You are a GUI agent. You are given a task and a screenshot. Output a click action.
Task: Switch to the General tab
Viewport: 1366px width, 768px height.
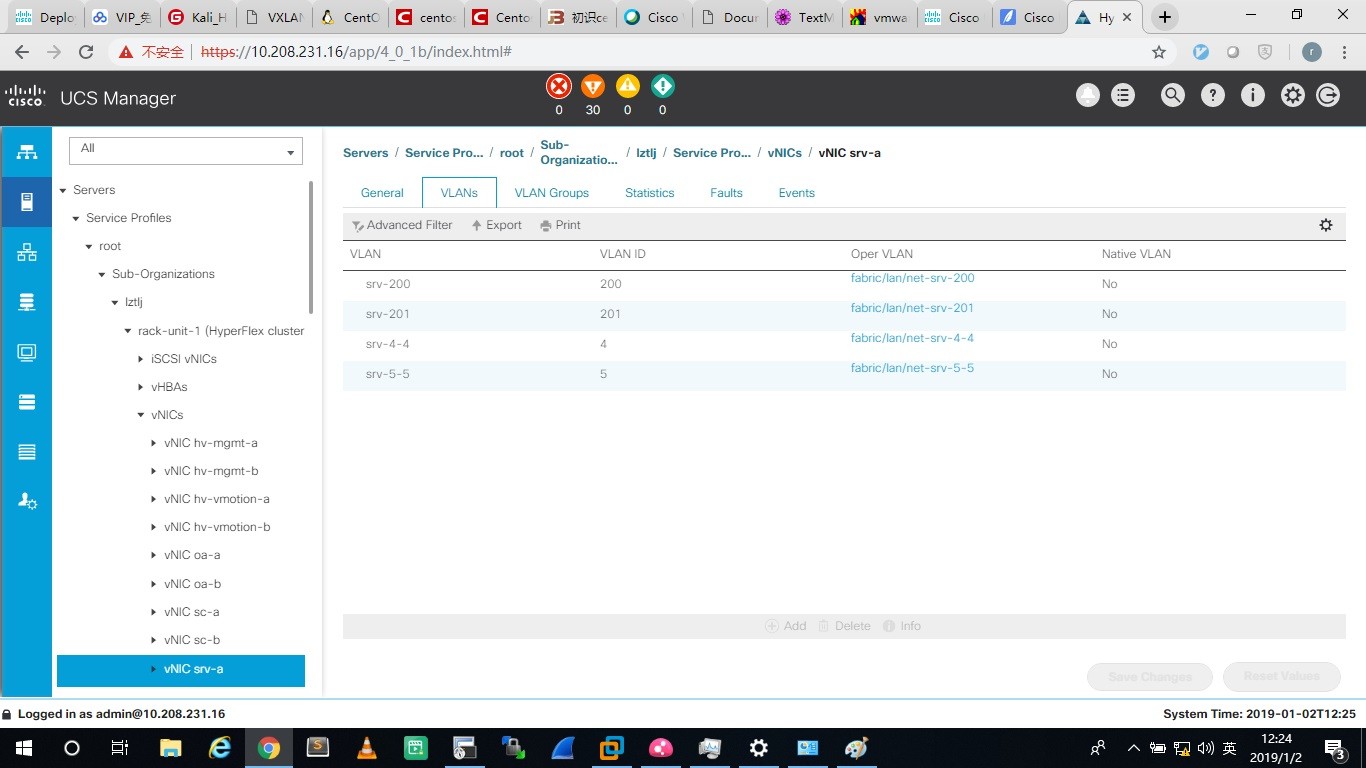382,193
